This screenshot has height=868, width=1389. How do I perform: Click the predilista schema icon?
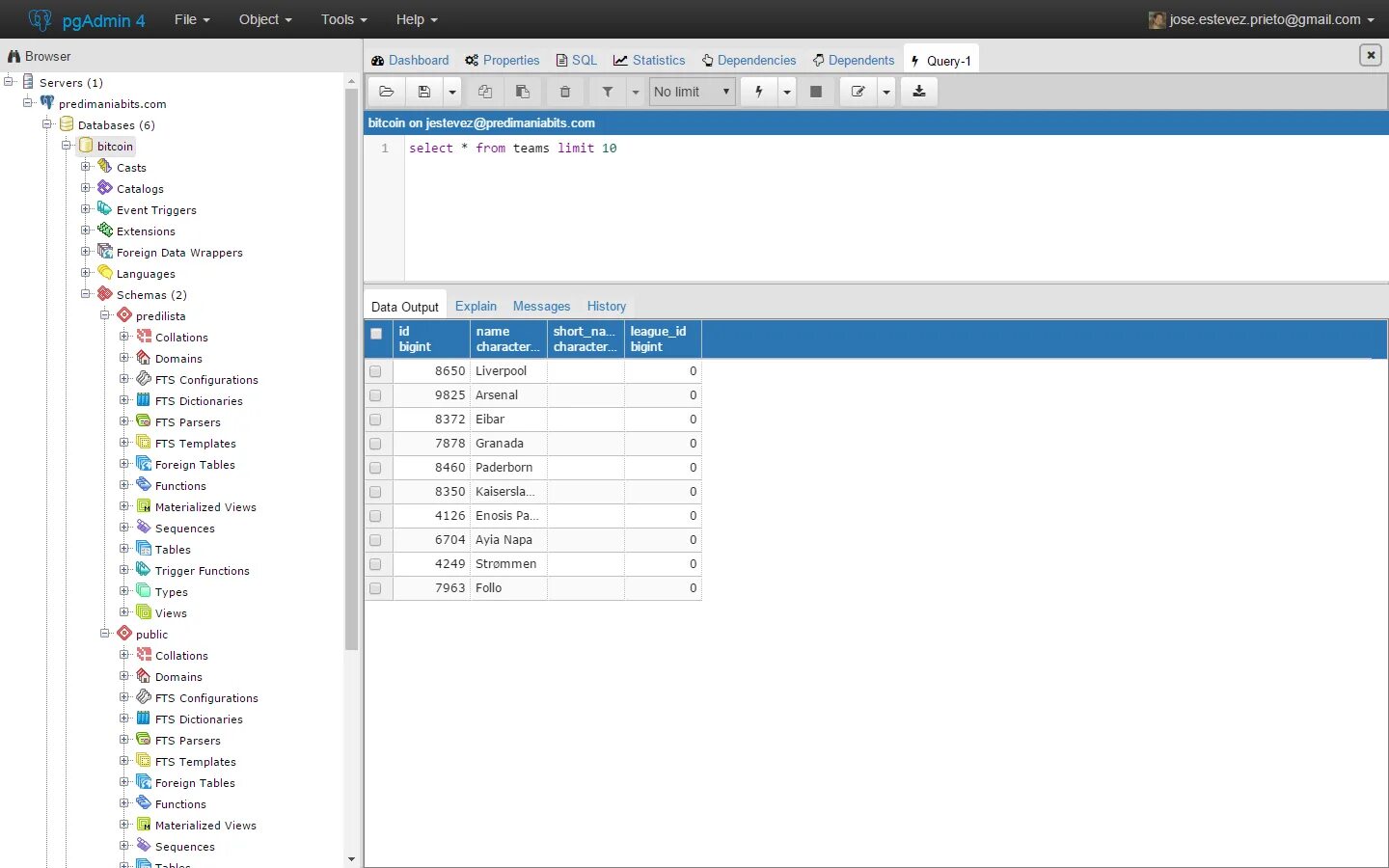124,315
